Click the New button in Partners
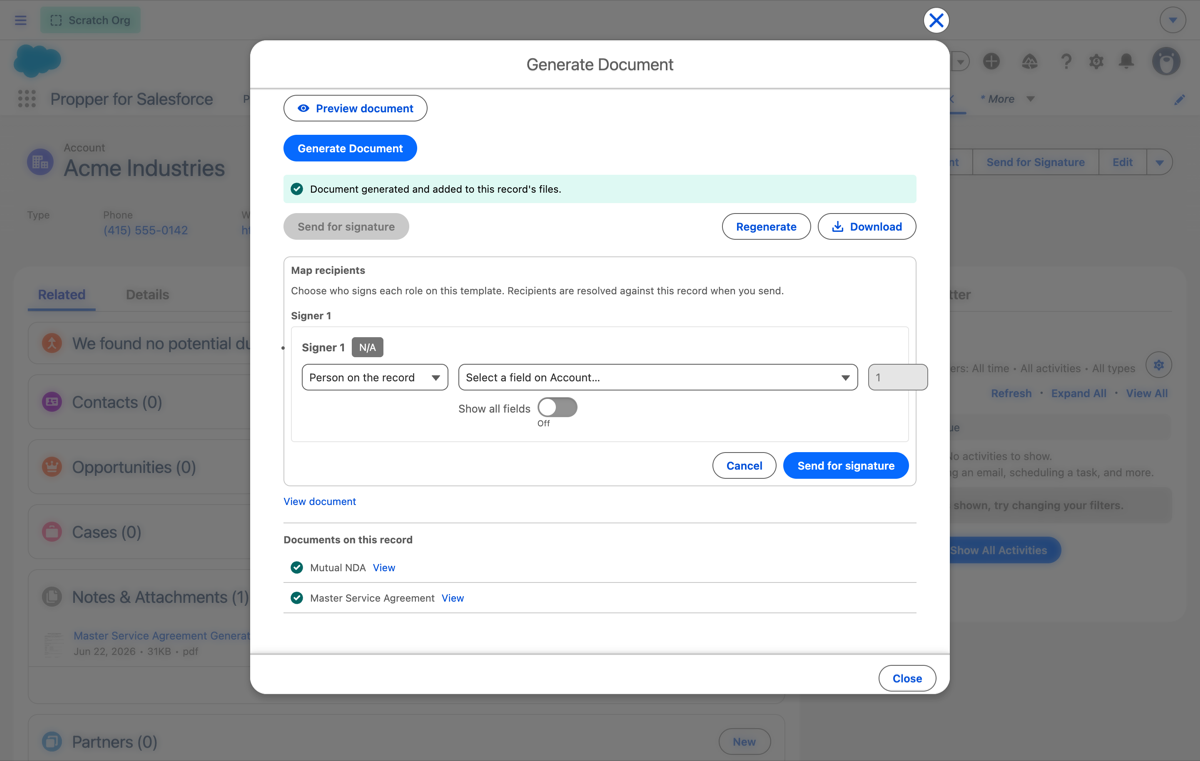Viewport: 1200px width, 761px height. (x=744, y=741)
